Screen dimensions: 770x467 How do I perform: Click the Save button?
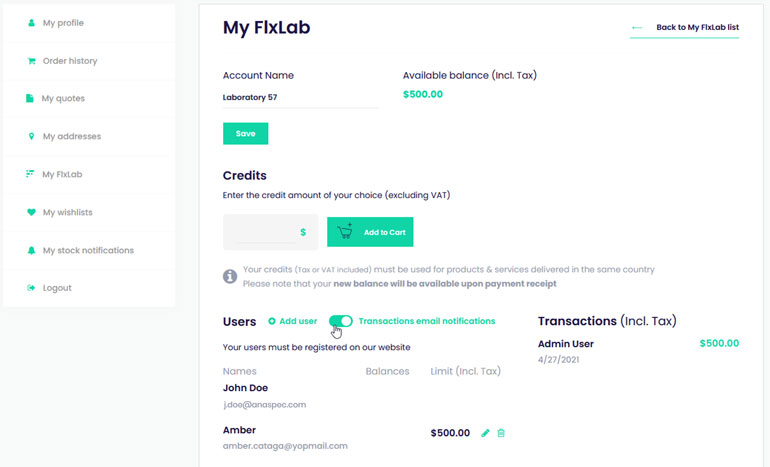tap(246, 134)
